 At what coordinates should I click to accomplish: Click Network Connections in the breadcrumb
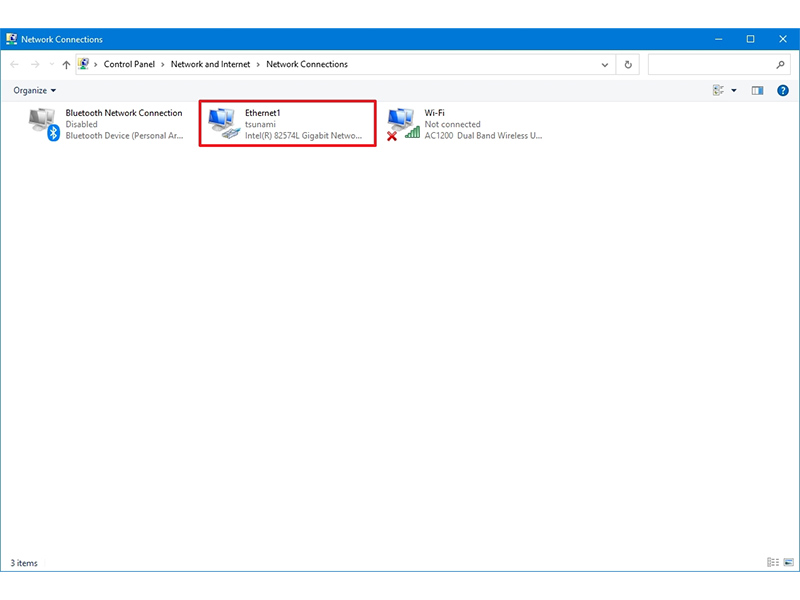[x=307, y=64]
